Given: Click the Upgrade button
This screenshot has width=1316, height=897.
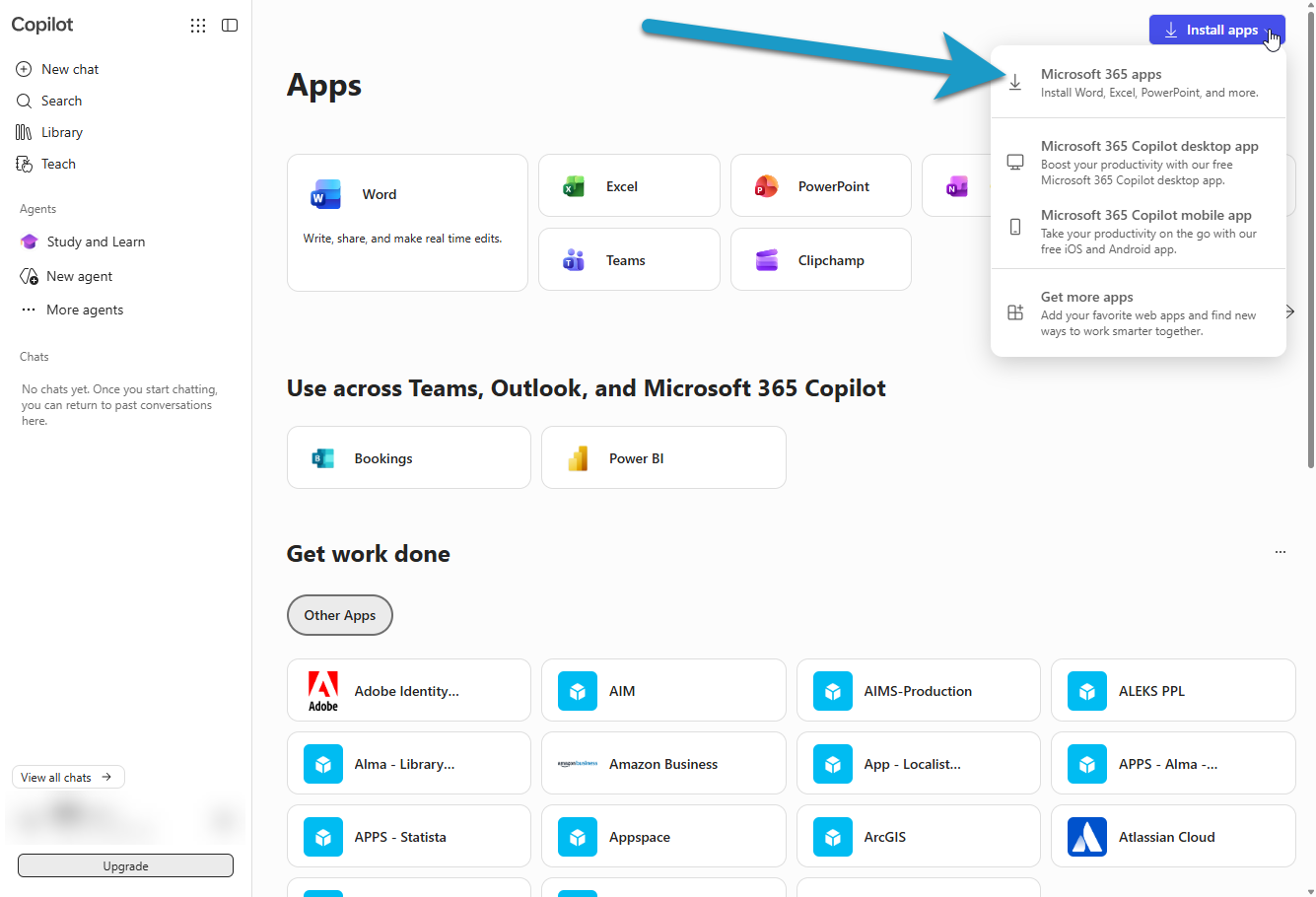Looking at the screenshot, I should click(125, 865).
